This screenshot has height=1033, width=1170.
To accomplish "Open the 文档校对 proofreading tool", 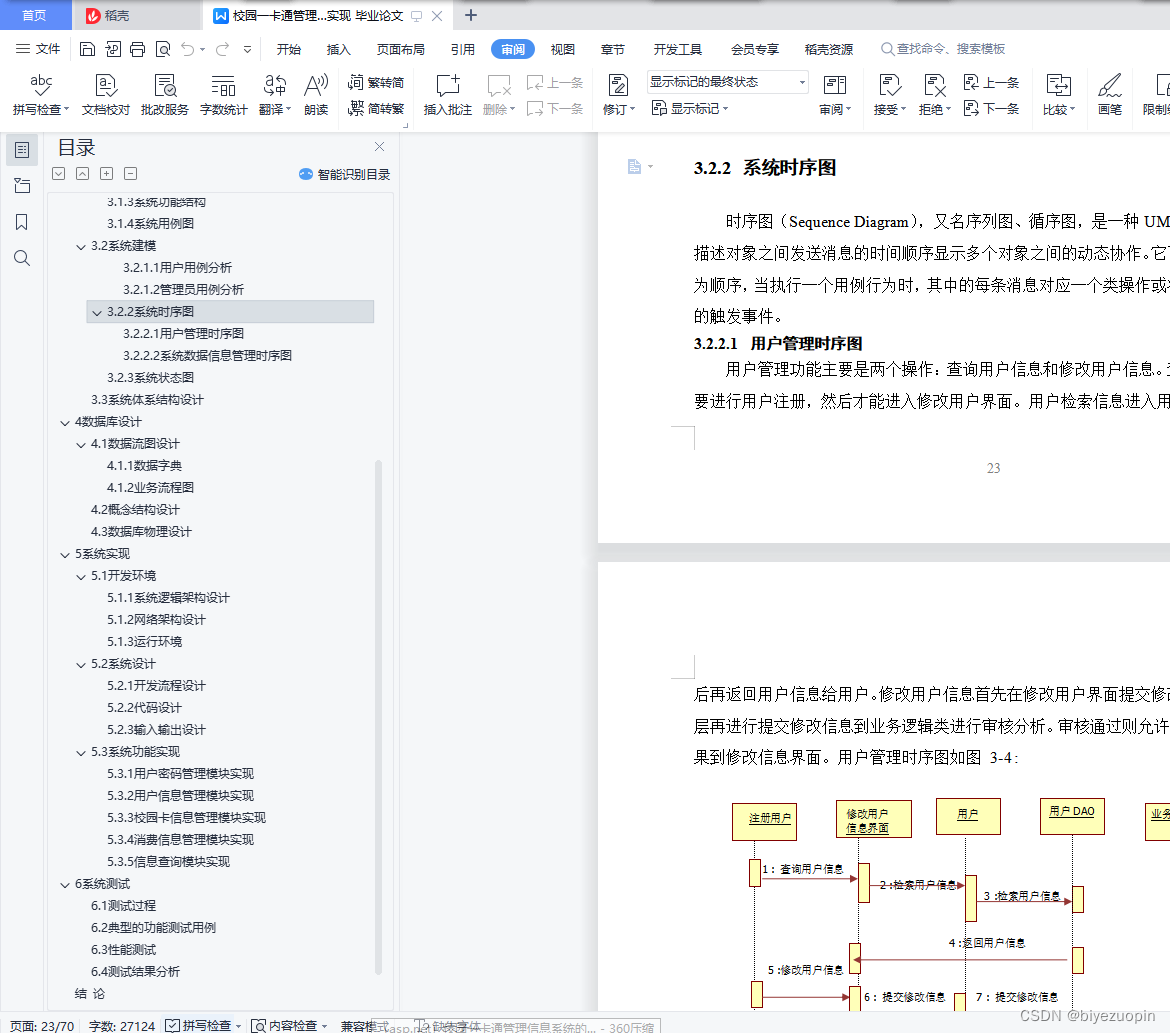I will [105, 94].
